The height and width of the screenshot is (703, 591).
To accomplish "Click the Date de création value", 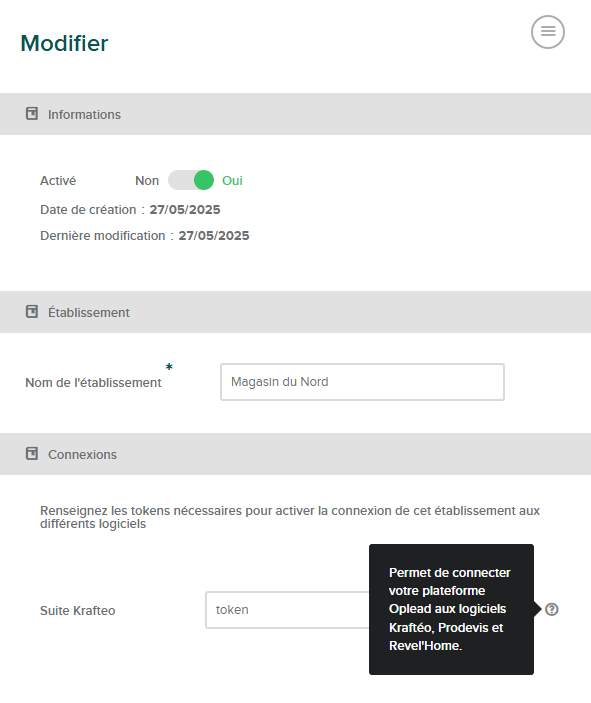I will coord(185,210).
